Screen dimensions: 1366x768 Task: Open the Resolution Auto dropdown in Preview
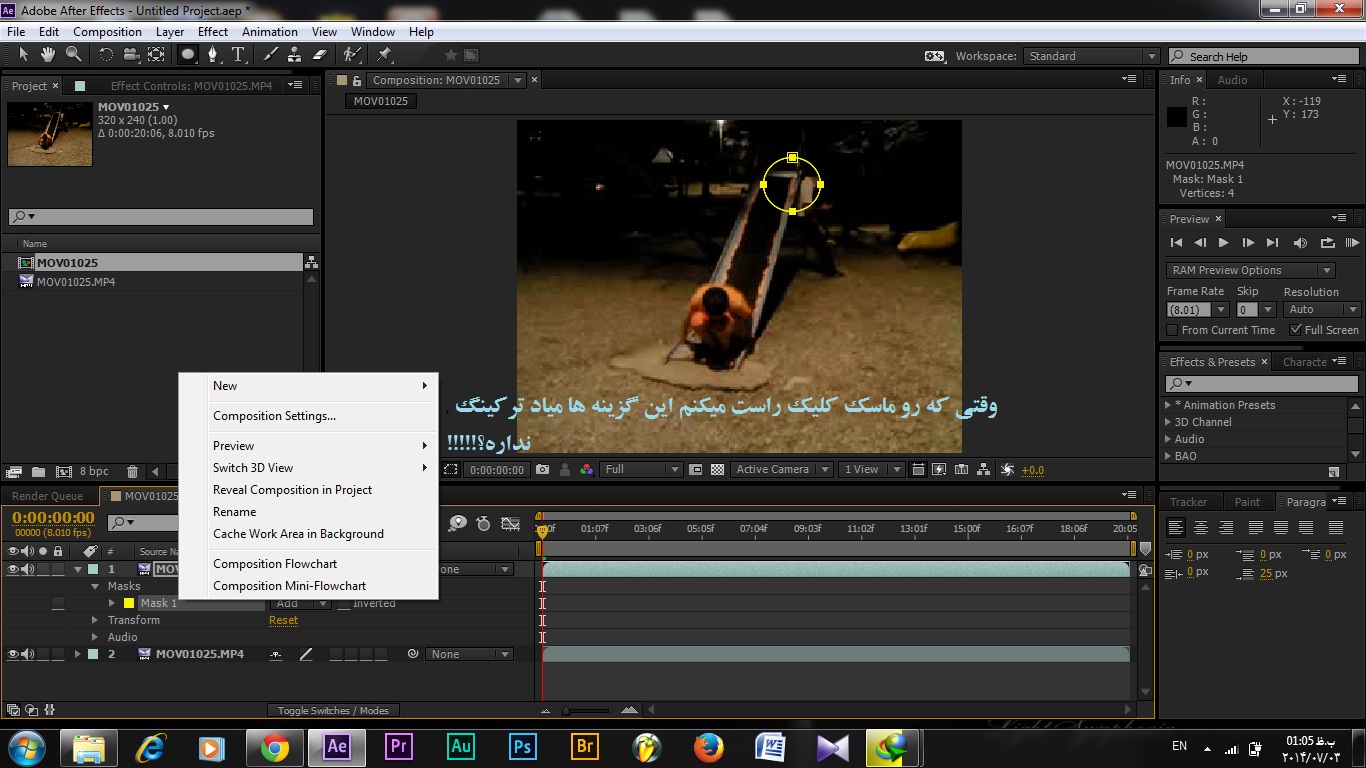point(1322,309)
